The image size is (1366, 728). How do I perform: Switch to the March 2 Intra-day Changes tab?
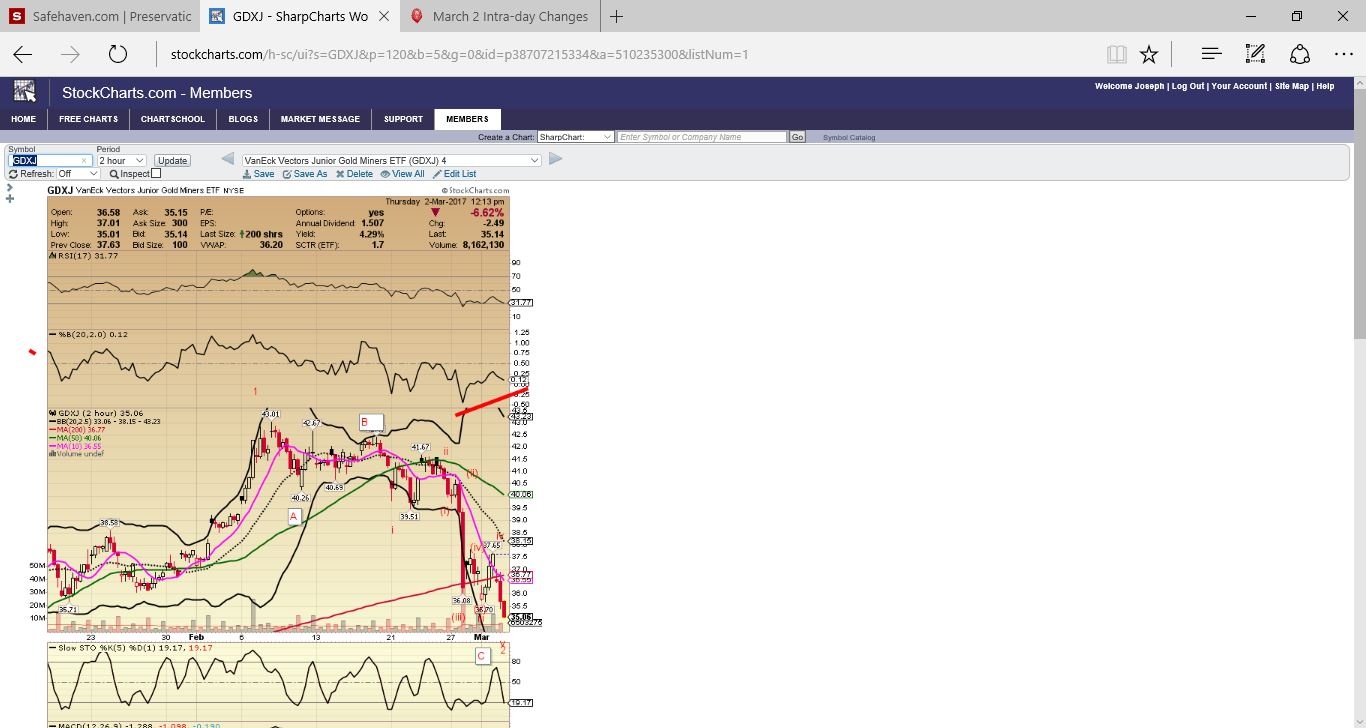500,16
